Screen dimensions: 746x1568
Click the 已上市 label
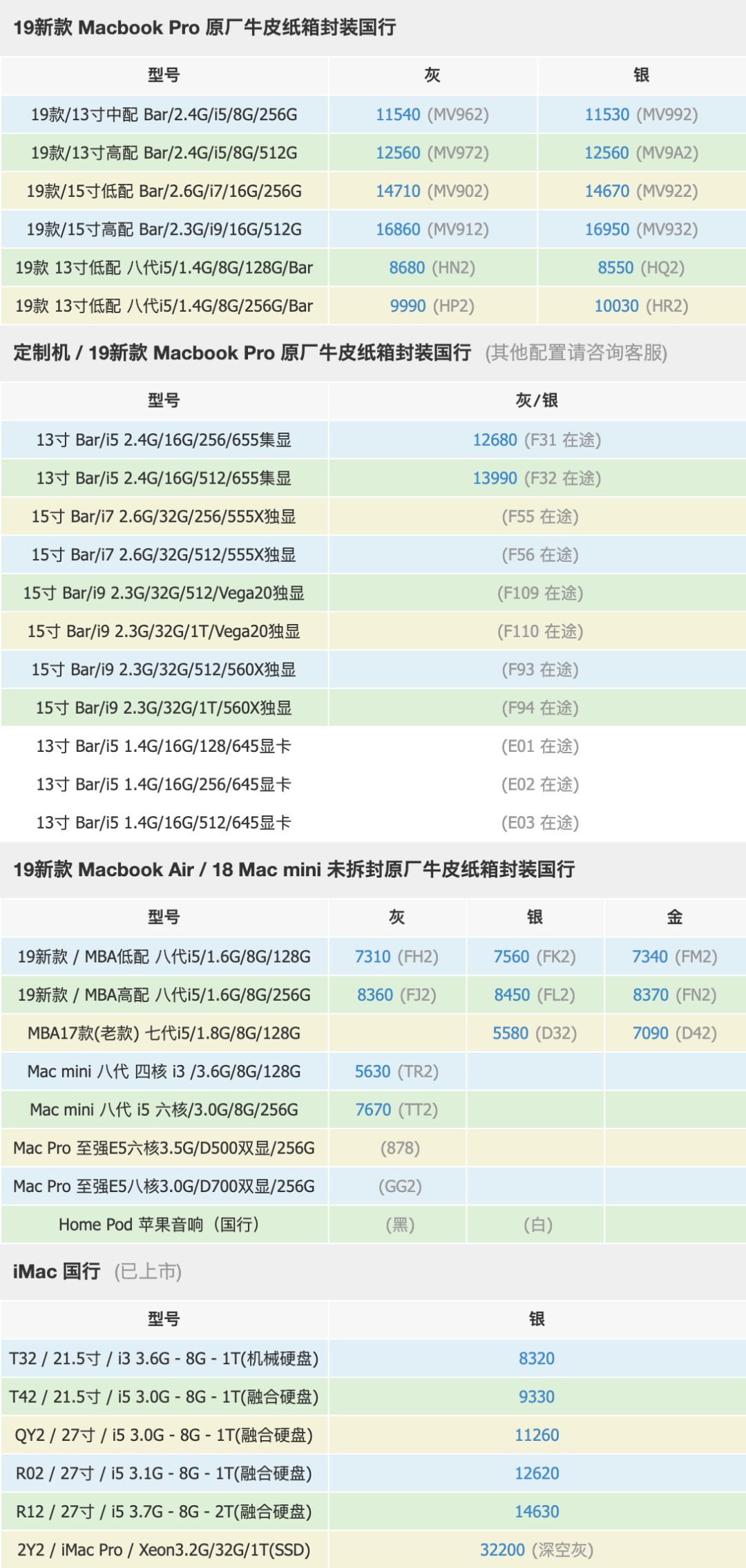click(x=148, y=1272)
